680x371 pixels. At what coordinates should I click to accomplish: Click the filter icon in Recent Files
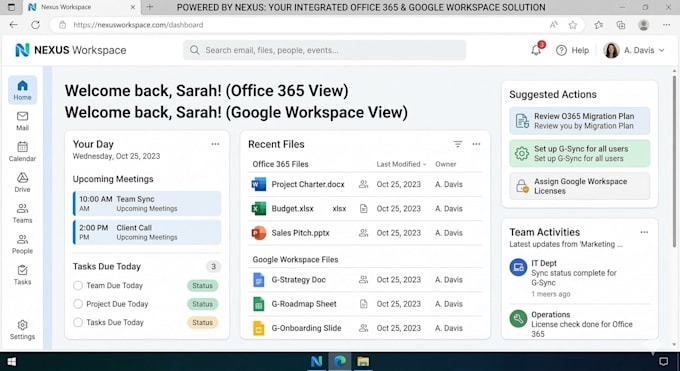click(458, 144)
